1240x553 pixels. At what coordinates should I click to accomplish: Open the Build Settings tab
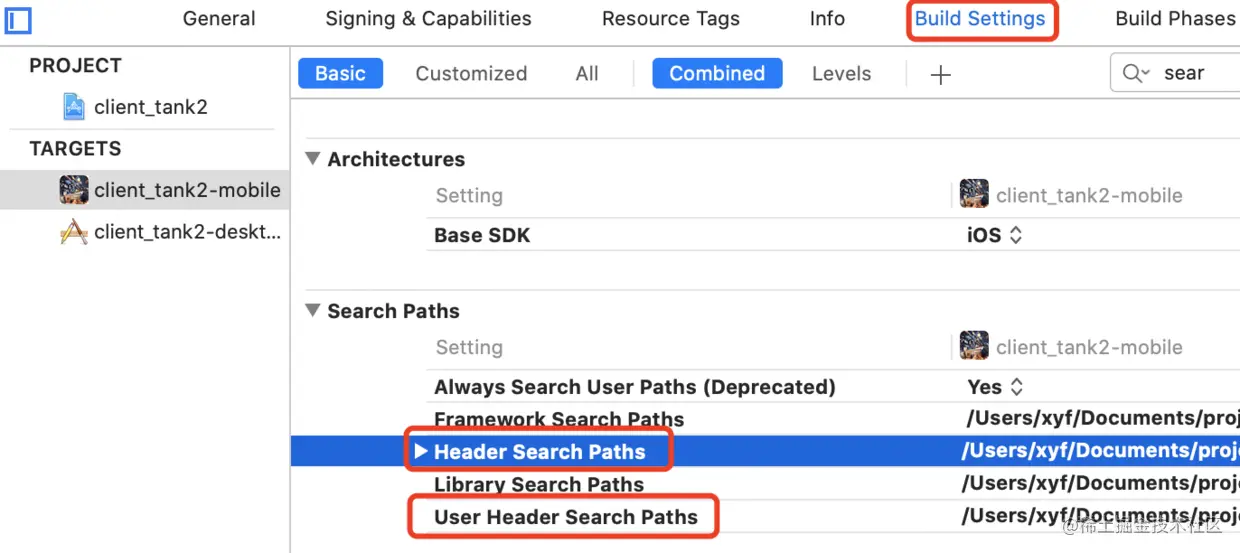point(980,19)
